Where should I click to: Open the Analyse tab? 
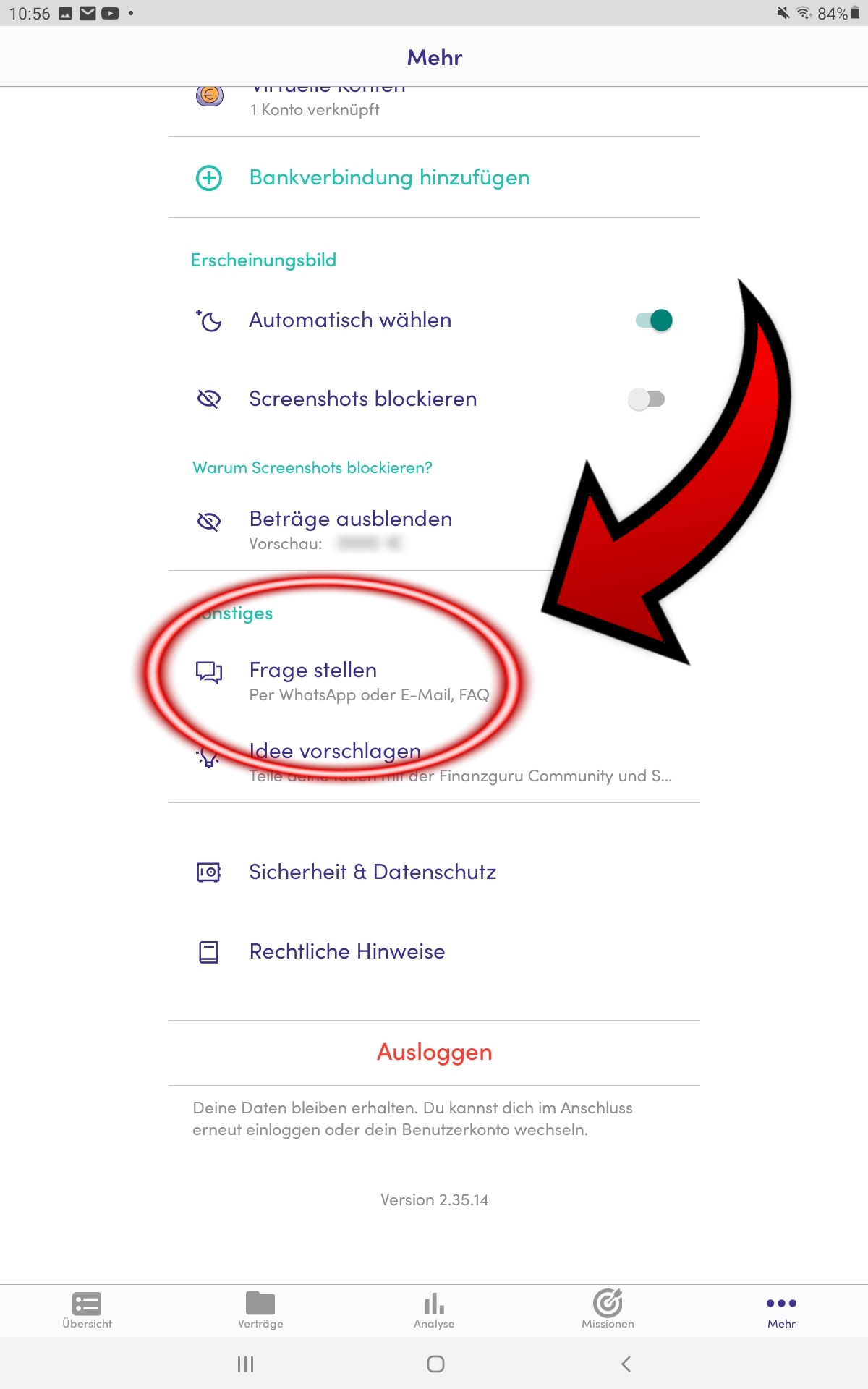tap(434, 1310)
